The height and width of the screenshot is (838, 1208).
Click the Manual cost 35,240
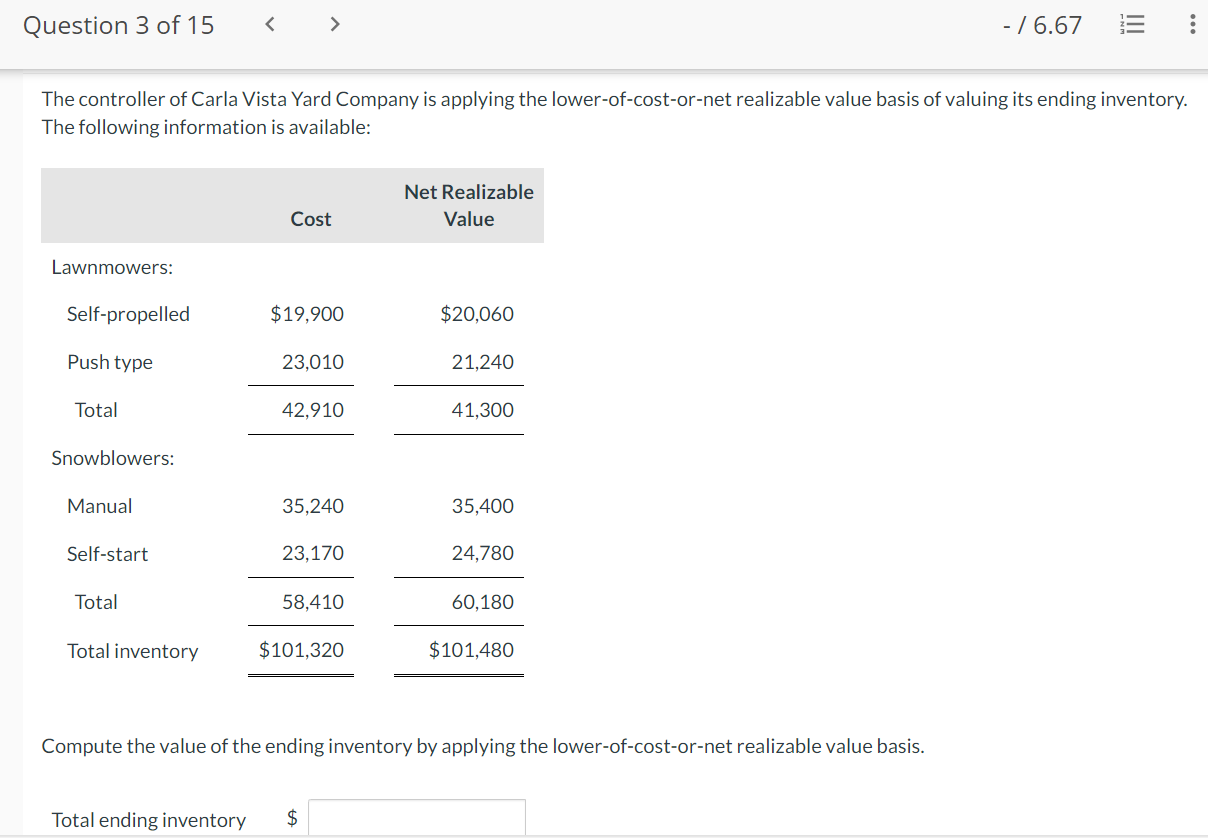(x=313, y=506)
